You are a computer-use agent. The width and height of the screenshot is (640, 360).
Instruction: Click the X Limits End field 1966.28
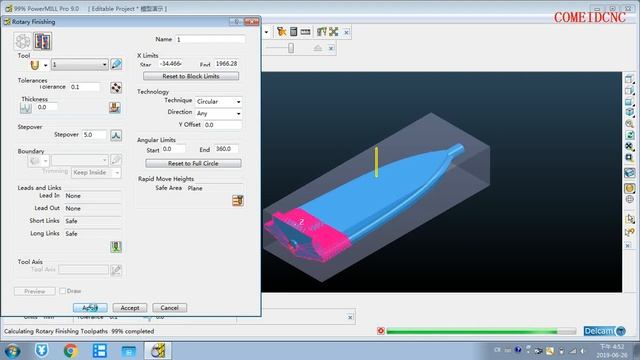(x=227, y=64)
